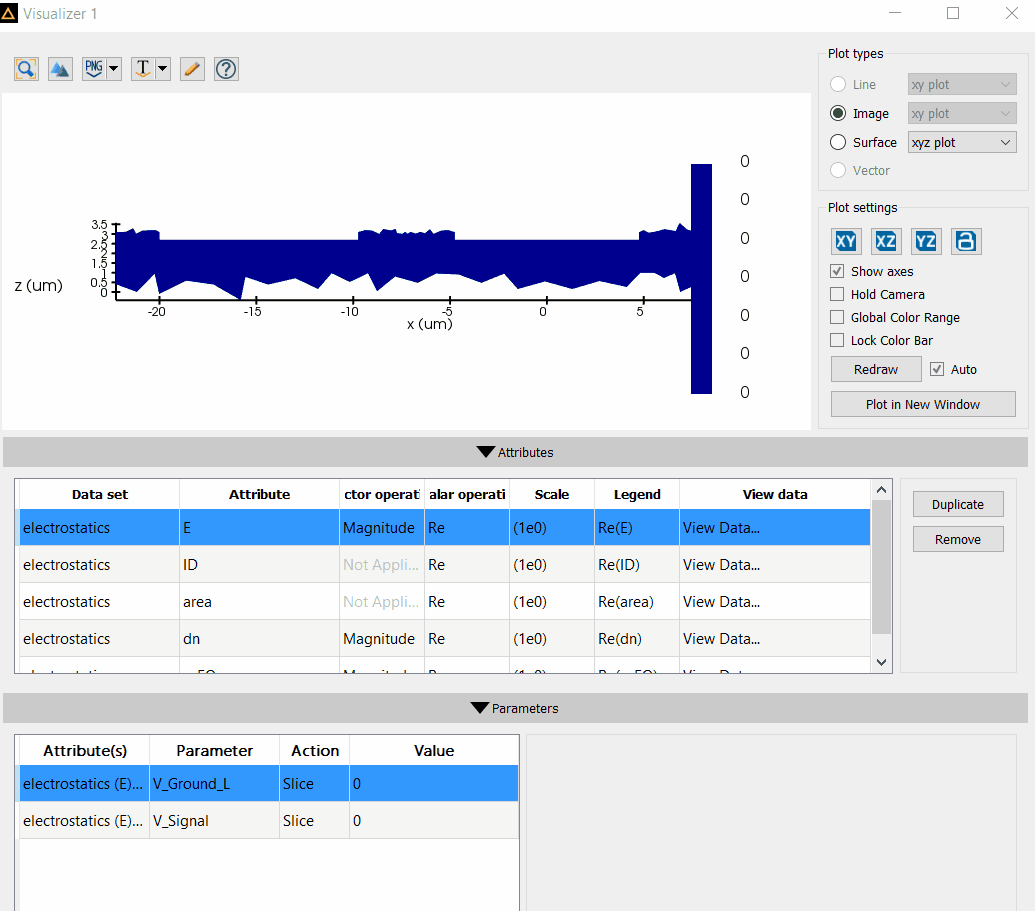Click the V_Signal value field
The width and height of the screenshot is (1035, 911).
pos(434,821)
